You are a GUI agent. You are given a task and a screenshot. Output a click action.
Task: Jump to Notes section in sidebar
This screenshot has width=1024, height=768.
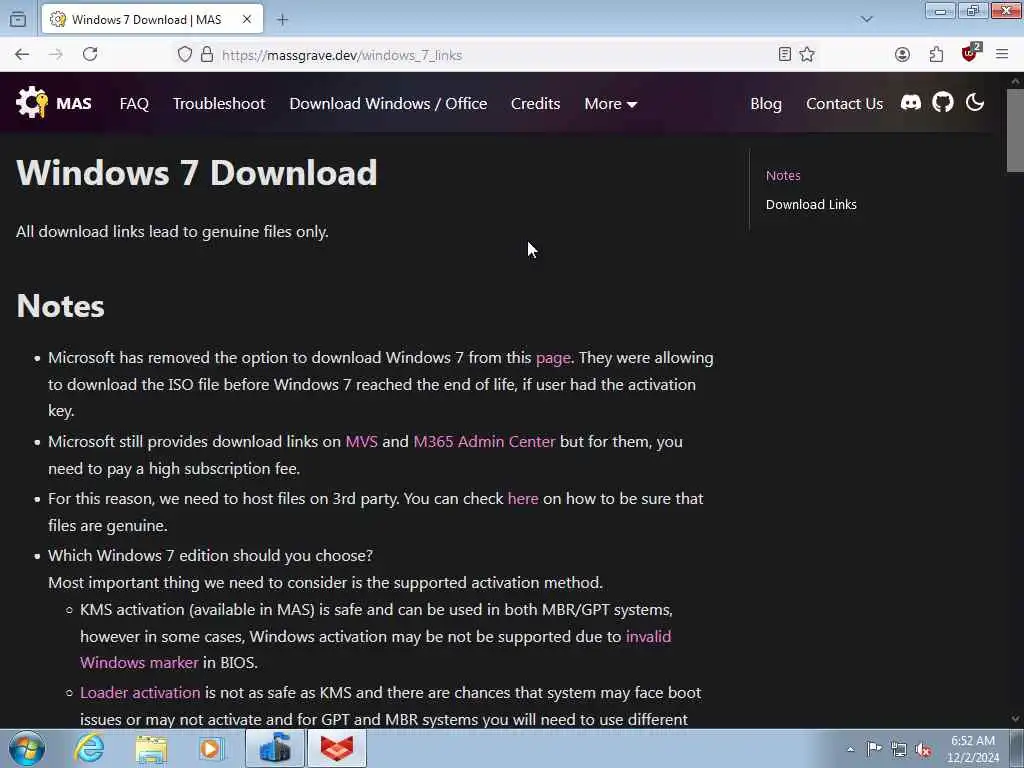(x=783, y=175)
